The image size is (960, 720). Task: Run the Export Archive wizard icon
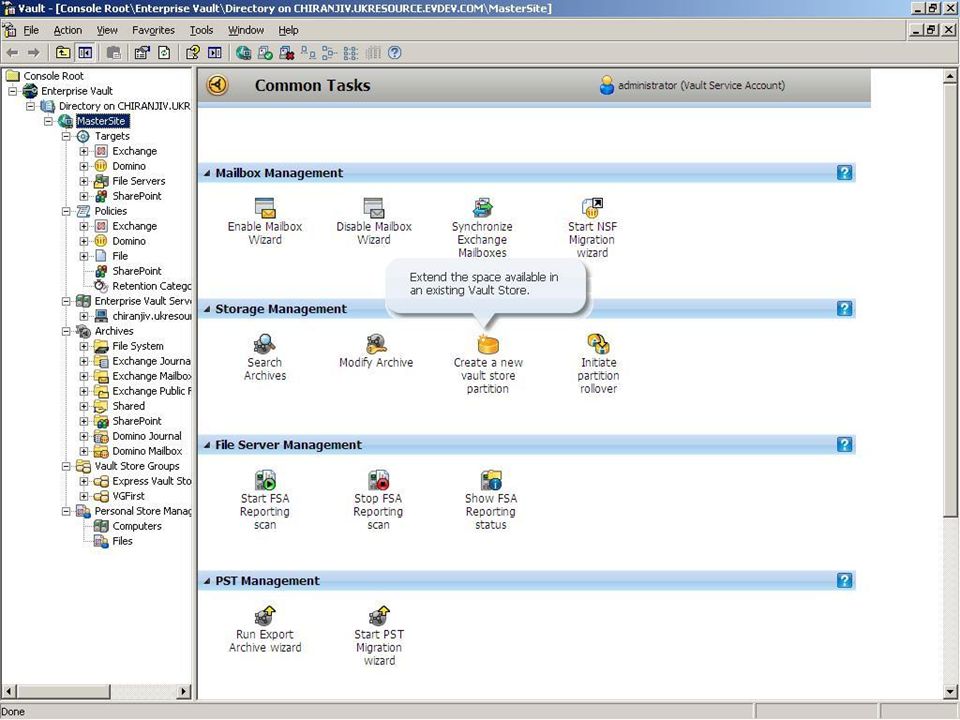tap(265, 616)
